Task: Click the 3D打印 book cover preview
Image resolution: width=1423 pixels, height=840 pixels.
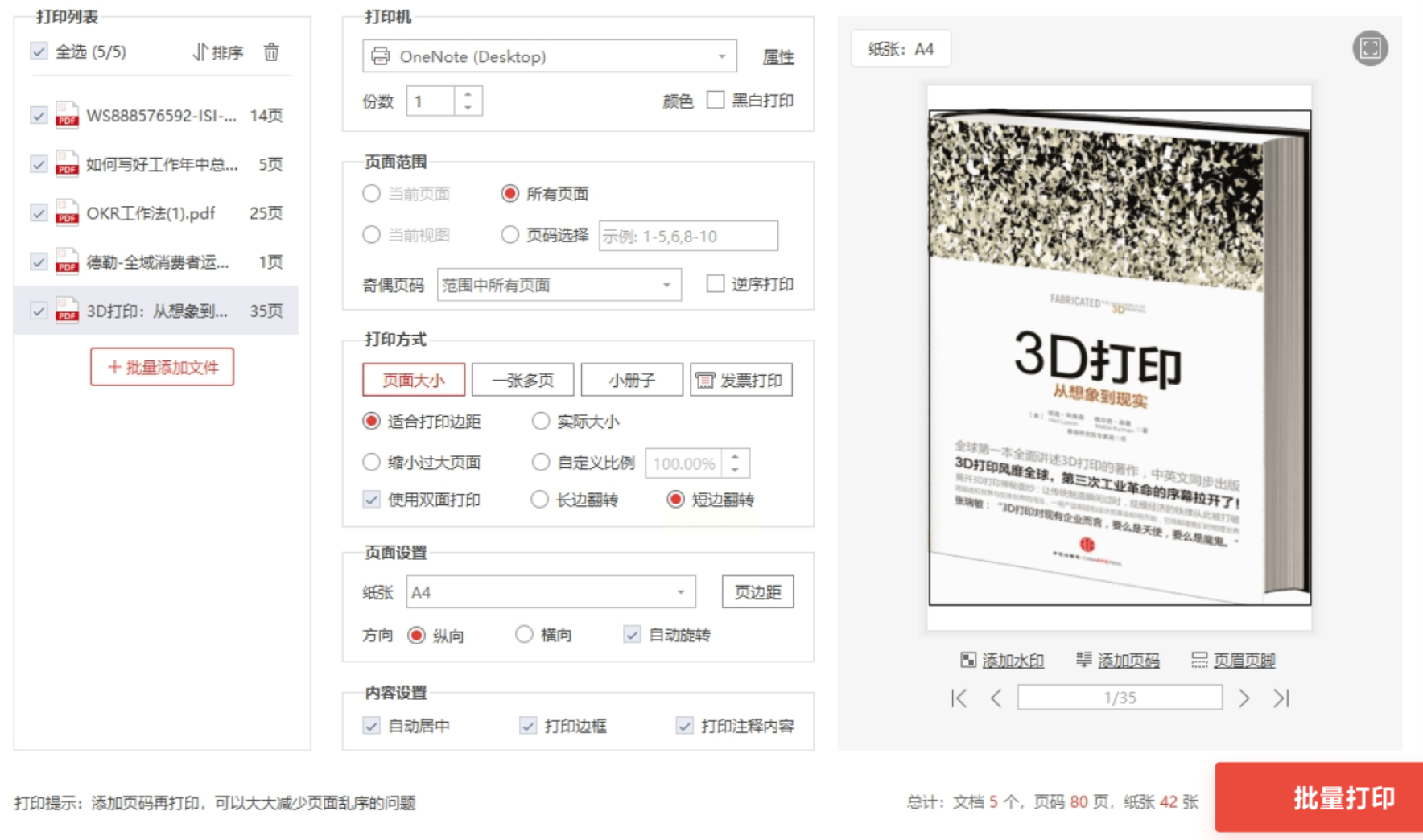Action: coord(1120,357)
